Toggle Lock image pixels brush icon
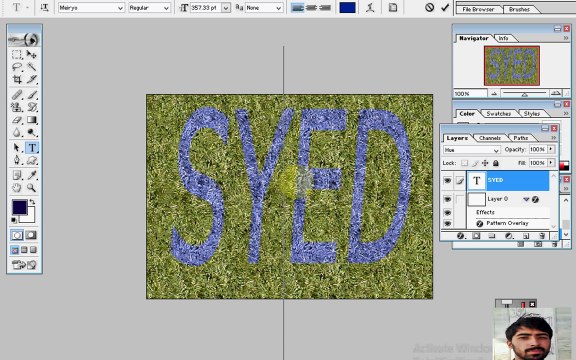The image size is (576, 360). click(475, 163)
